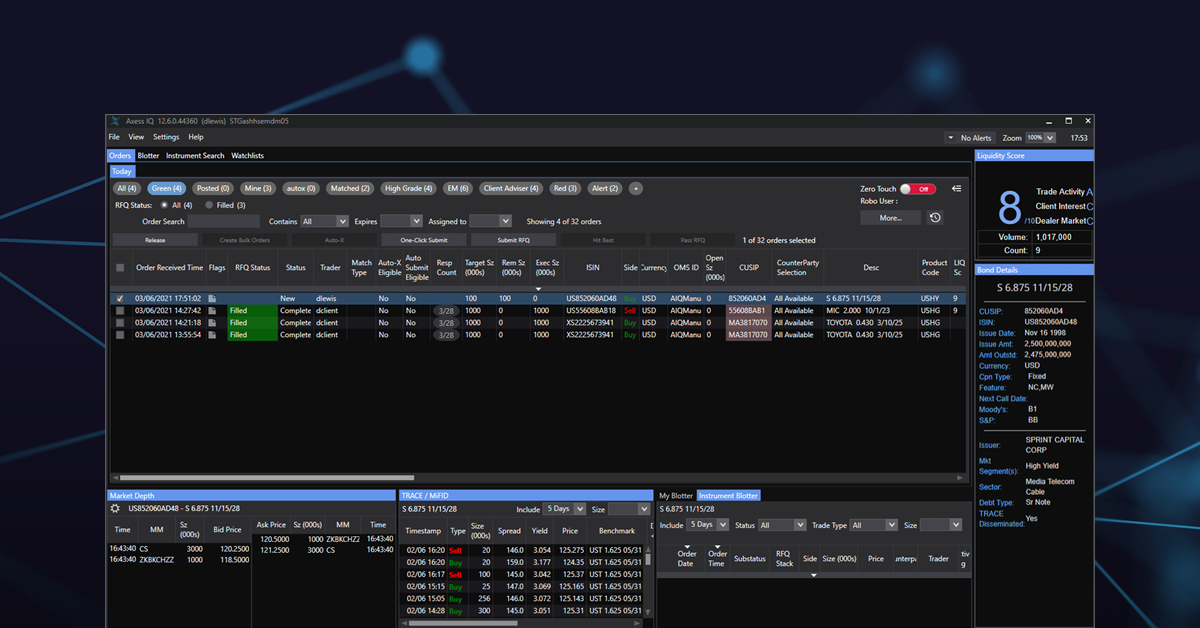Collapse panel using the left-arrow lines icon
1200x628 pixels.
click(x=956, y=188)
